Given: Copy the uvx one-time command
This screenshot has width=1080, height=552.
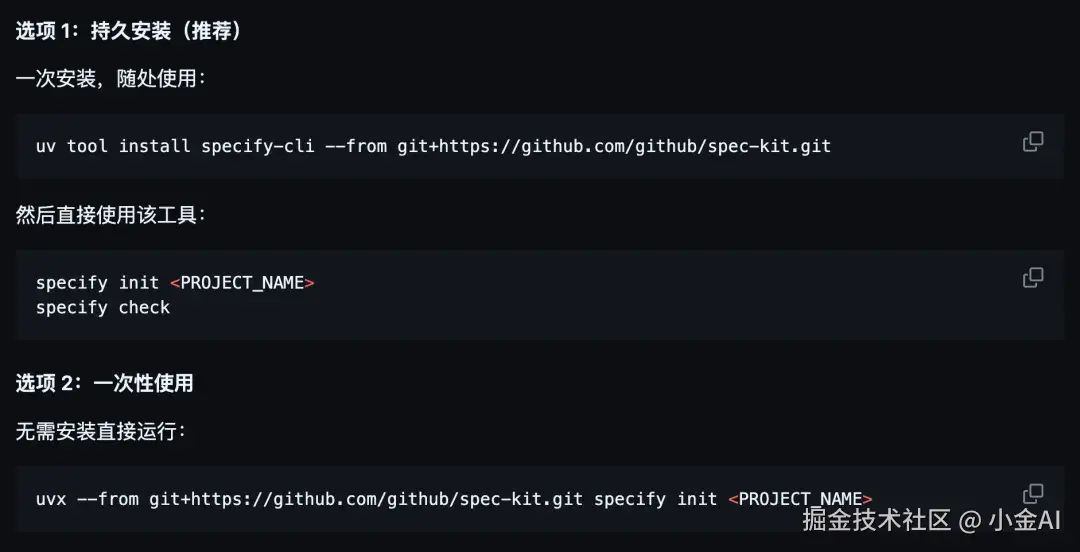Looking at the screenshot, I should click(x=1032, y=493).
